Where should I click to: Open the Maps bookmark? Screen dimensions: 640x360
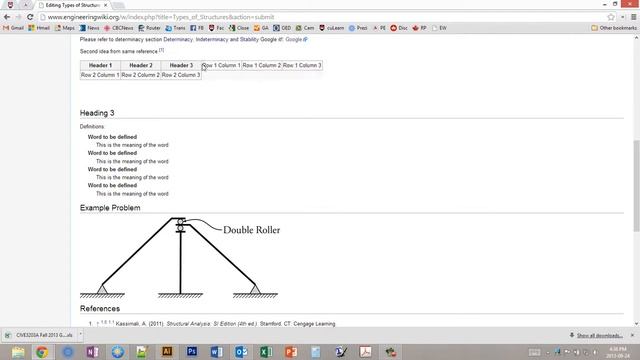click(65, 28)
